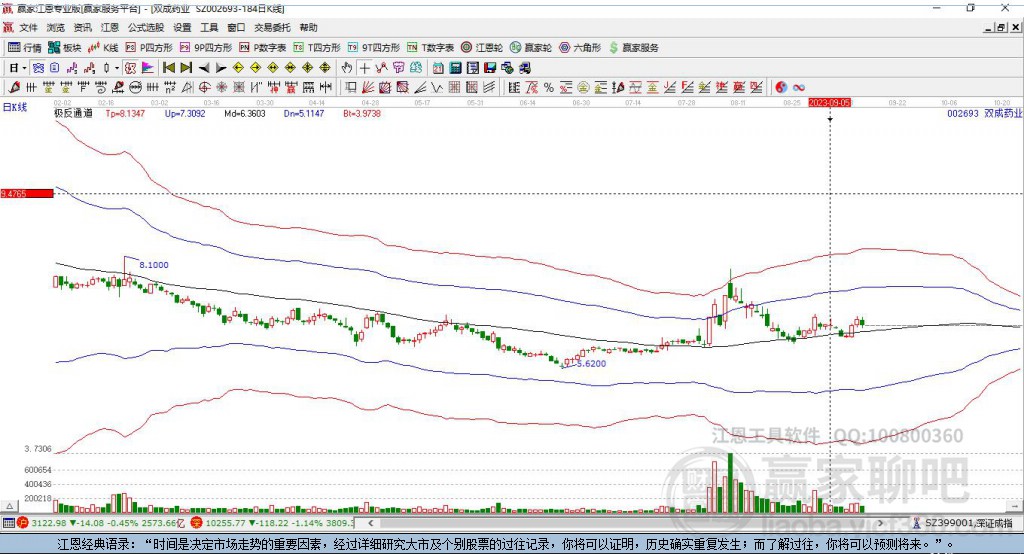Select the Tp=8.1347 indicator value

click(x=125, y=114)
